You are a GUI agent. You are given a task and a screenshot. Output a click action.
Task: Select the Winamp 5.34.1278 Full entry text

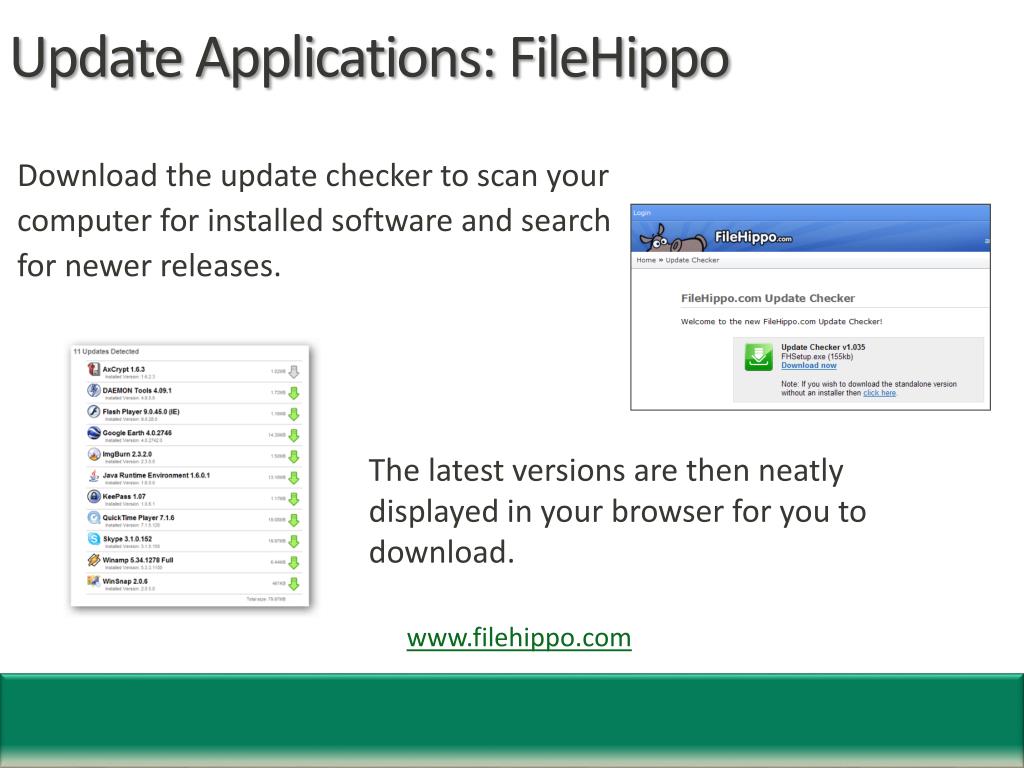(x=138, y=560)
